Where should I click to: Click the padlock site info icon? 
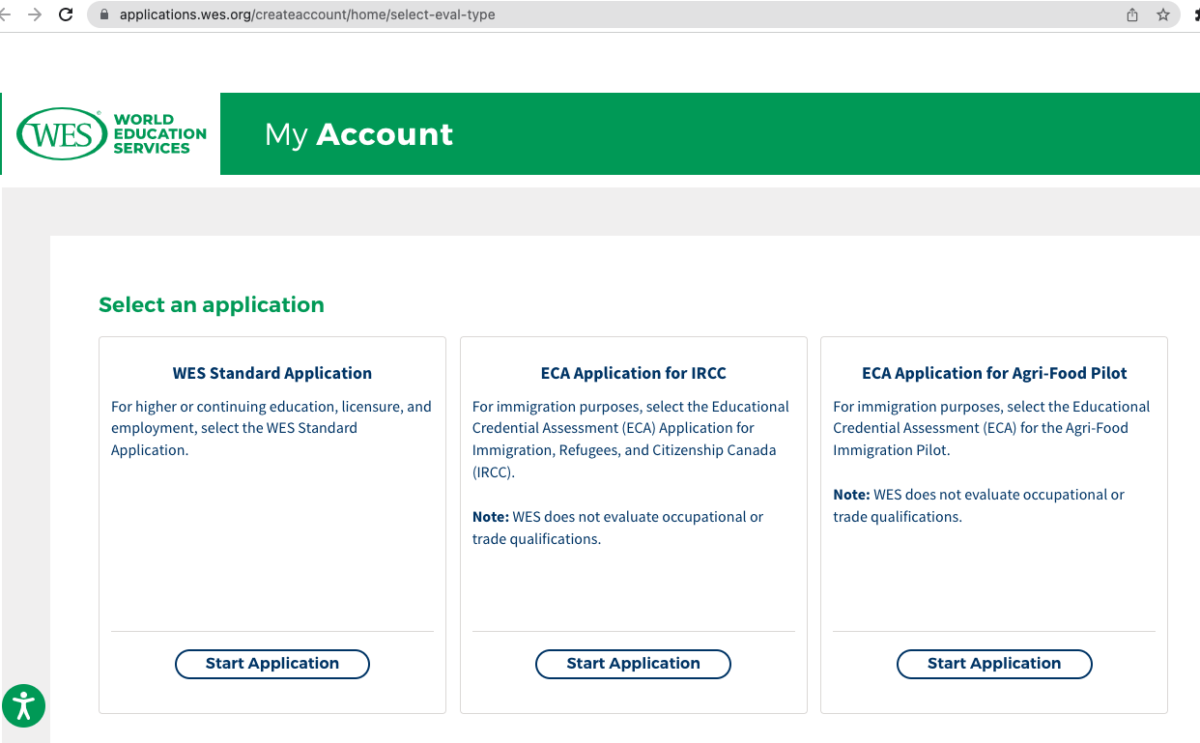tap(103, 15)
